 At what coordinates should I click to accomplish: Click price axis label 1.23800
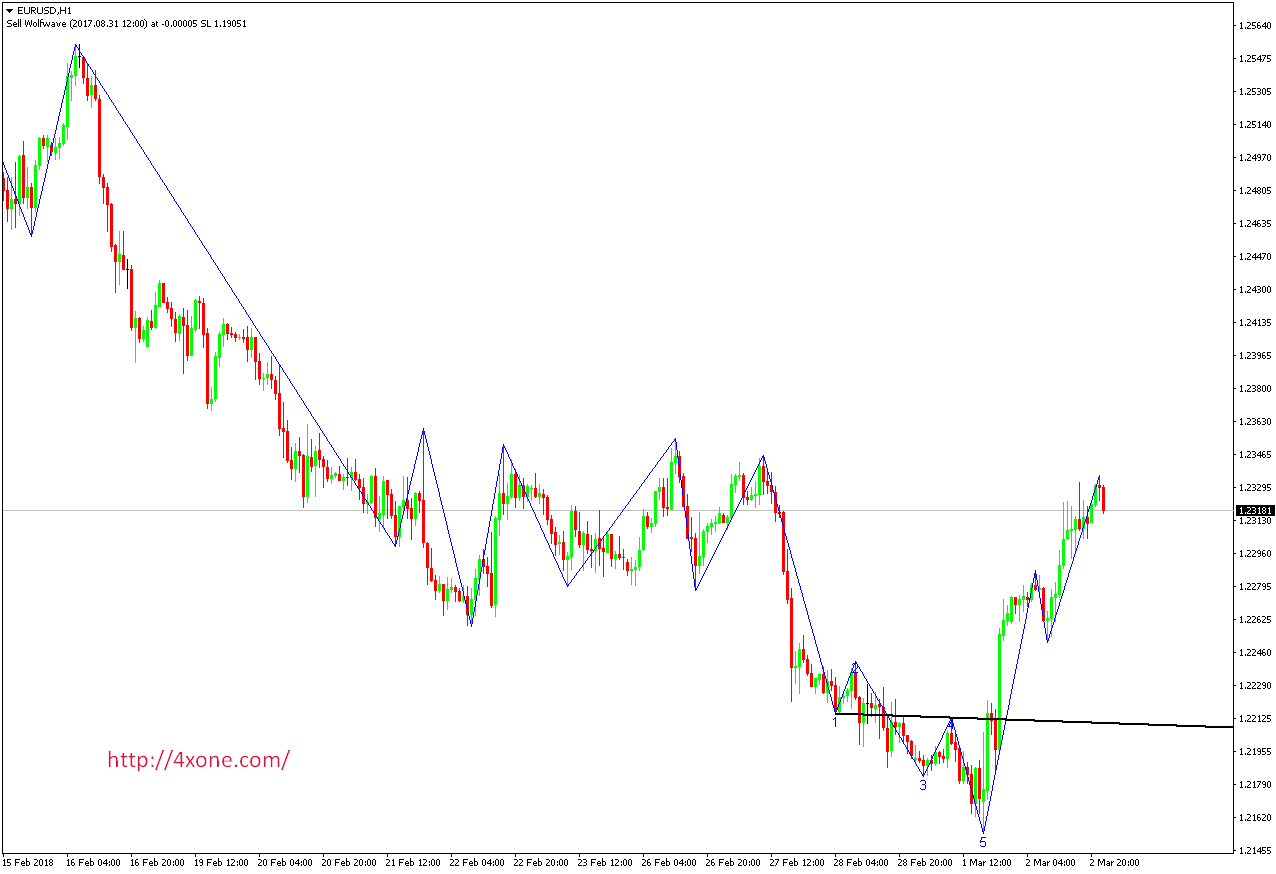(x=1255, y=388)
